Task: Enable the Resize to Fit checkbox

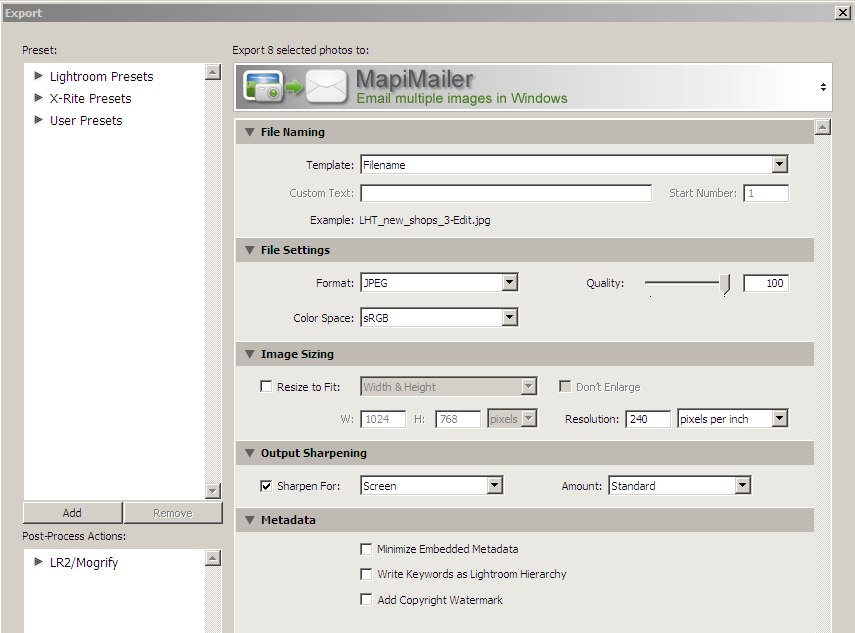Action: [266, 387]
